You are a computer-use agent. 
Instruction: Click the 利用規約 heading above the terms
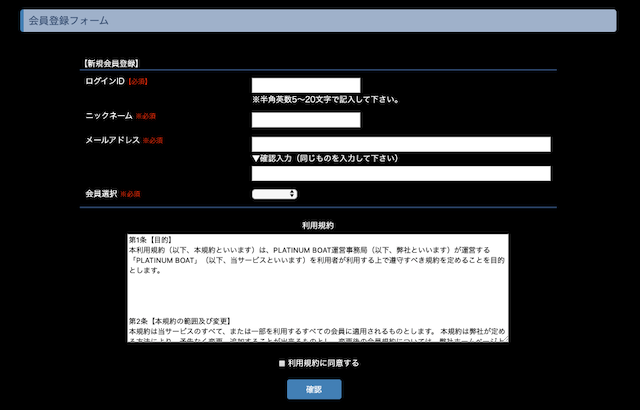pos(318,226)
